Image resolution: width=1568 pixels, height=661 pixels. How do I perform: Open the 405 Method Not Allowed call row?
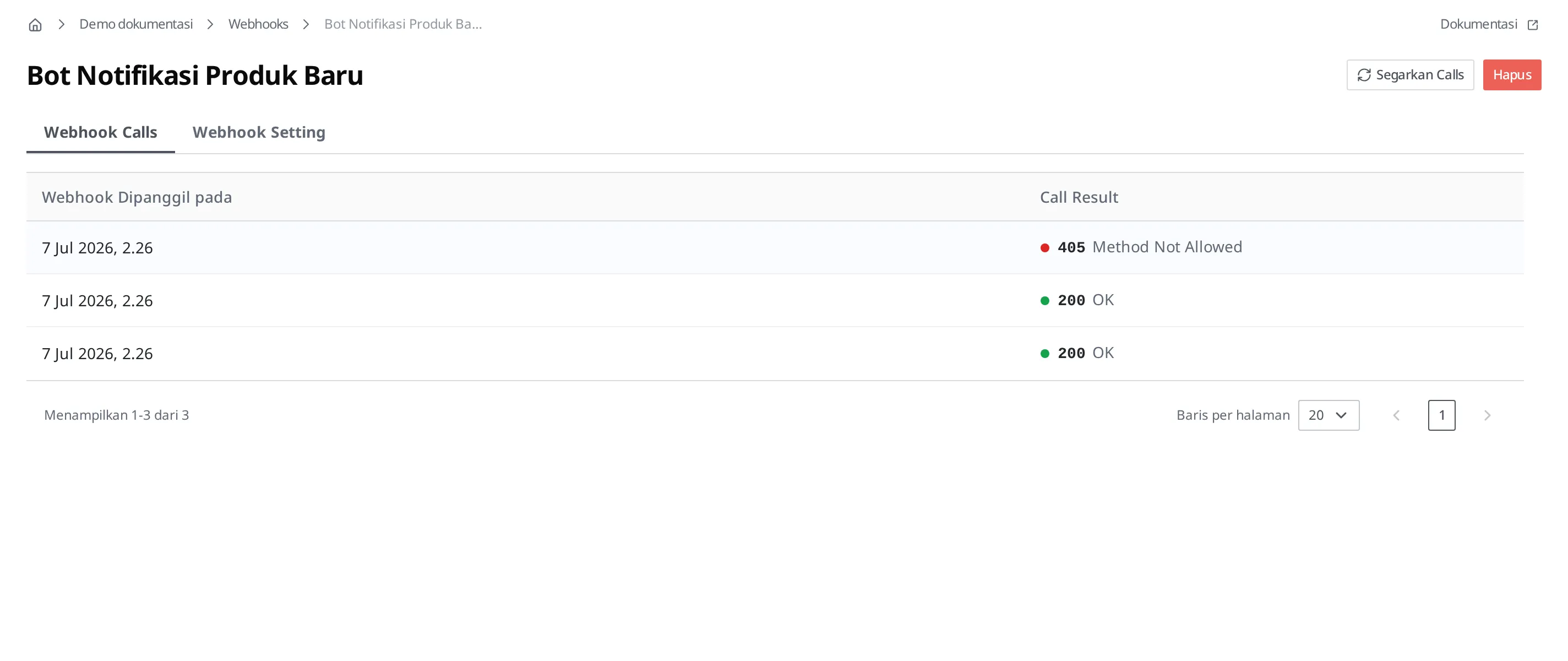(x=775, y=247)
